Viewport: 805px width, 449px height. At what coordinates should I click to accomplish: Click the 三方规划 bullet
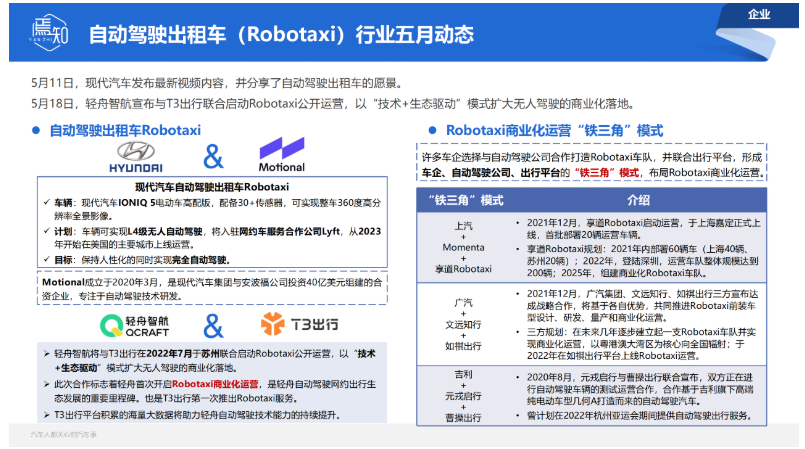[x=637, y=344]
